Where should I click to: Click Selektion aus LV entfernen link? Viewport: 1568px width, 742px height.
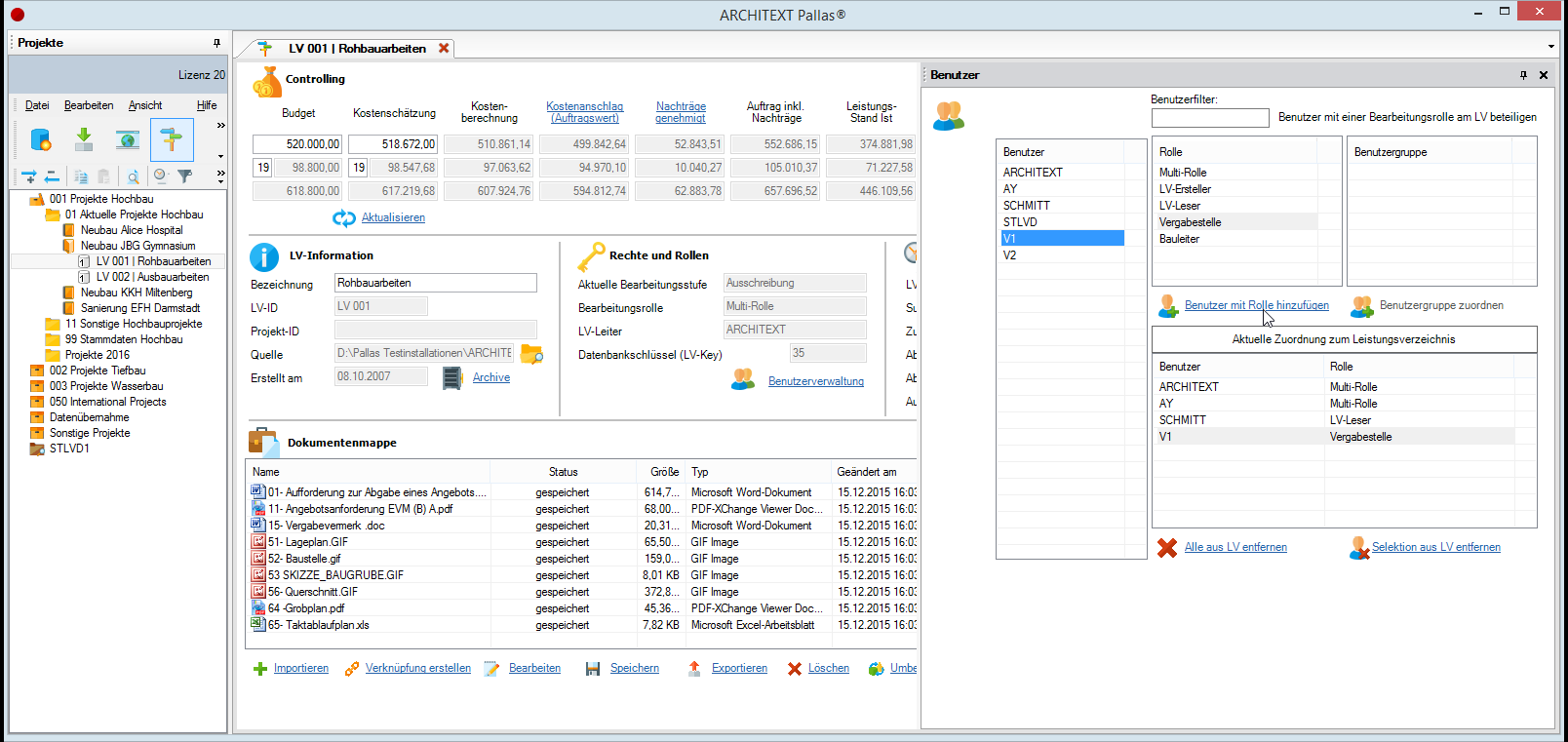(1435, 547)
